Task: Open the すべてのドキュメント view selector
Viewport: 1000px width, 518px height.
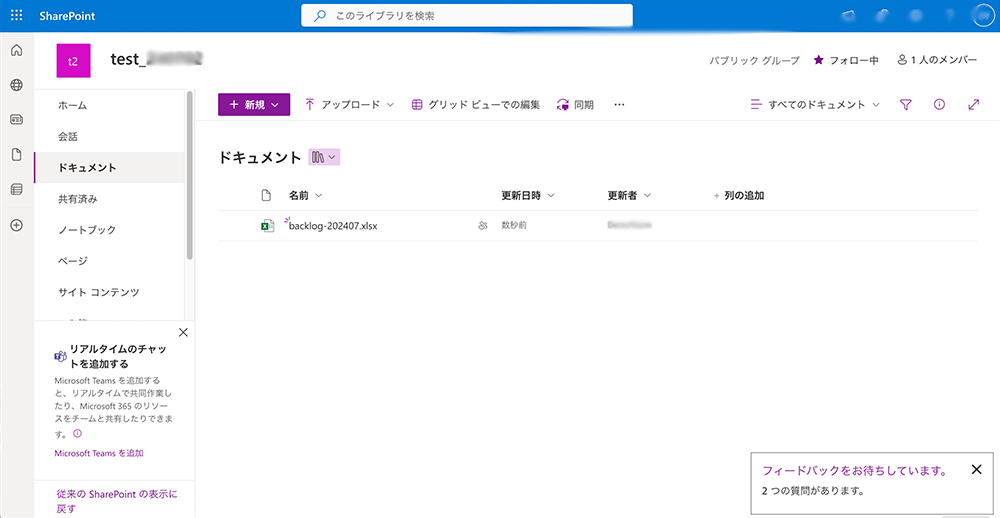Action: point(816,105)
